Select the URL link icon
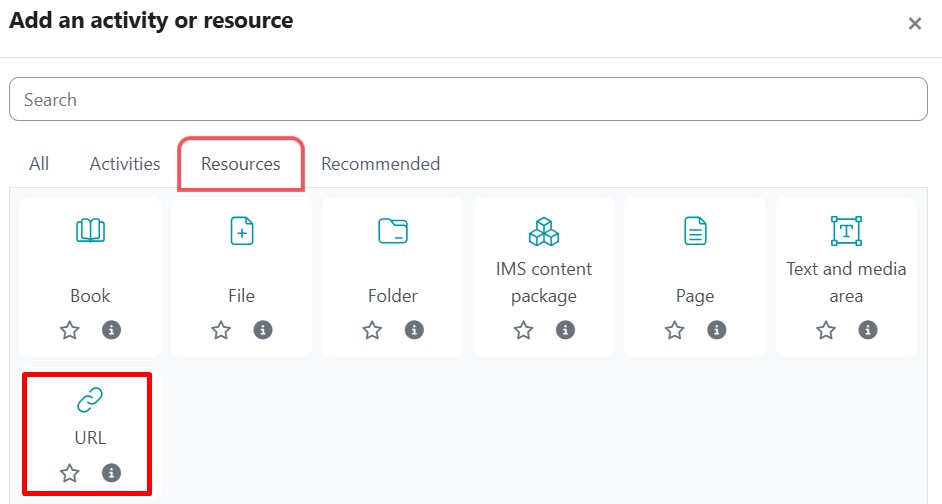The height and width of the screenshot is (504, 942). (x=90, y=401)
